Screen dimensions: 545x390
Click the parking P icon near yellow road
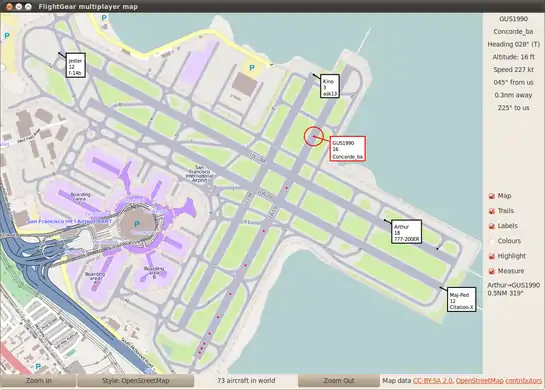pos(252,68)
